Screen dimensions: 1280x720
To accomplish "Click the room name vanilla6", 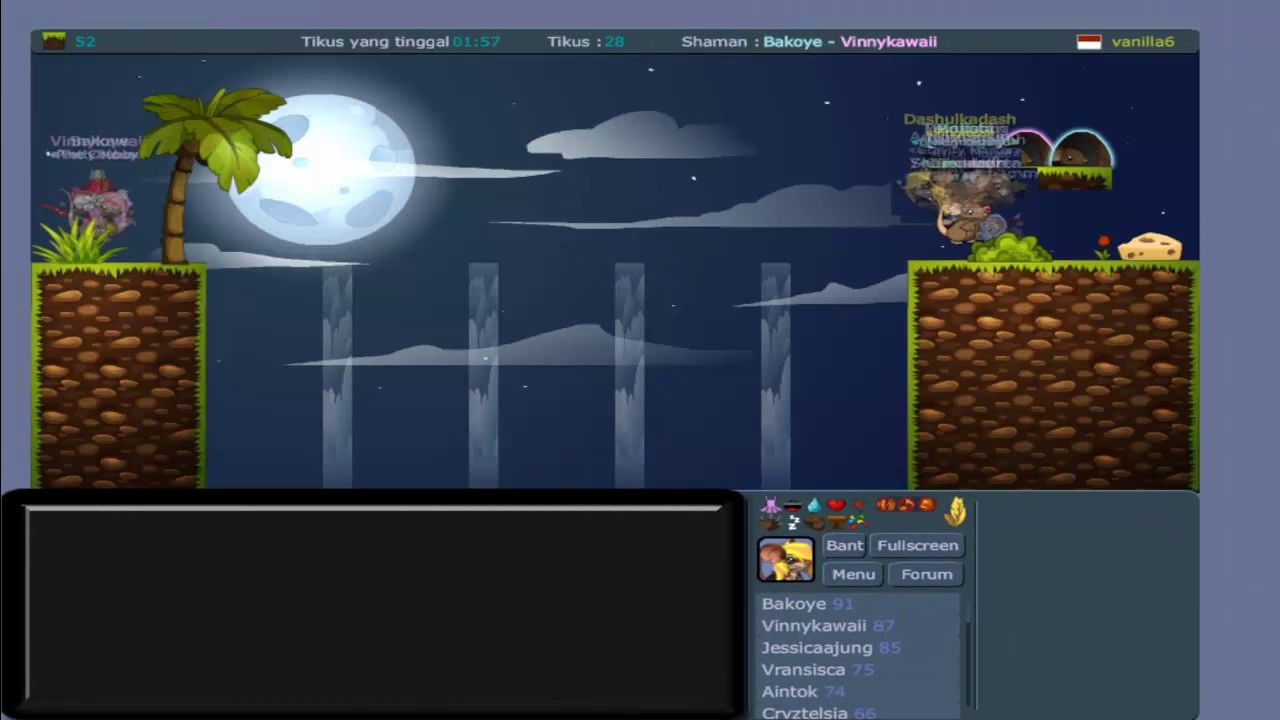I will [1143, 42].
